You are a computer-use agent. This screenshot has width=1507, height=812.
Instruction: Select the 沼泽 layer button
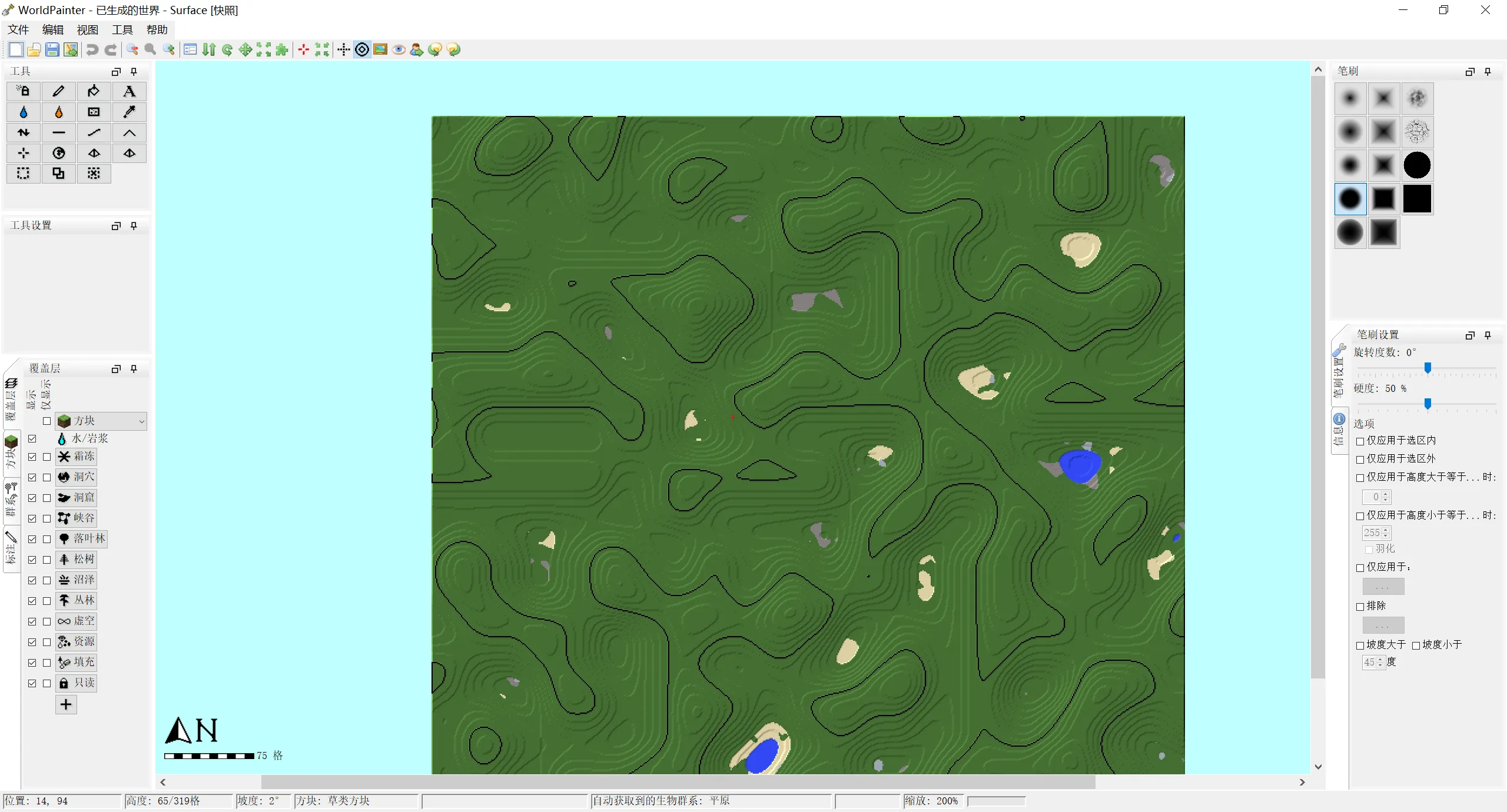77,580
